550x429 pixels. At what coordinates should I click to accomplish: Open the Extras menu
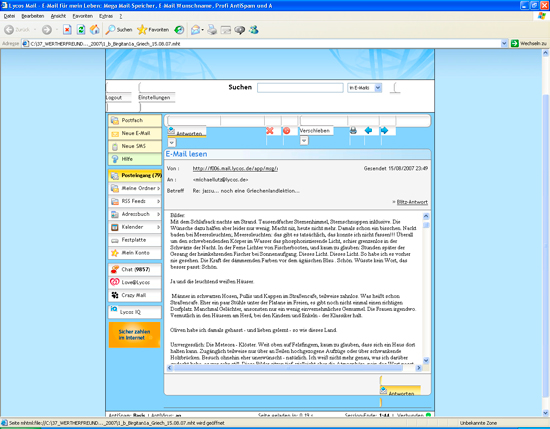[106, 16]
